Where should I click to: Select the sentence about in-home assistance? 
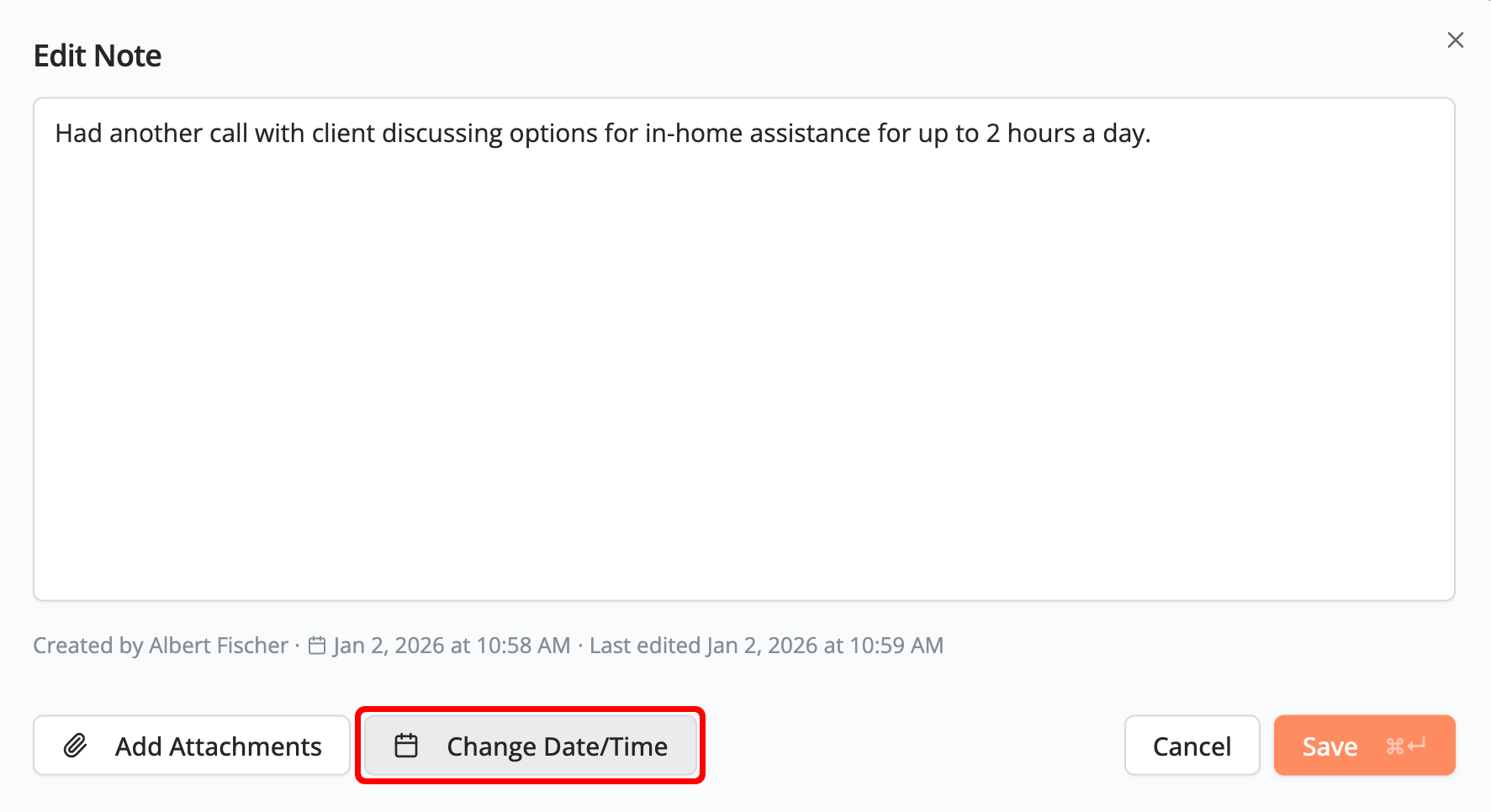tap(604, 133)
